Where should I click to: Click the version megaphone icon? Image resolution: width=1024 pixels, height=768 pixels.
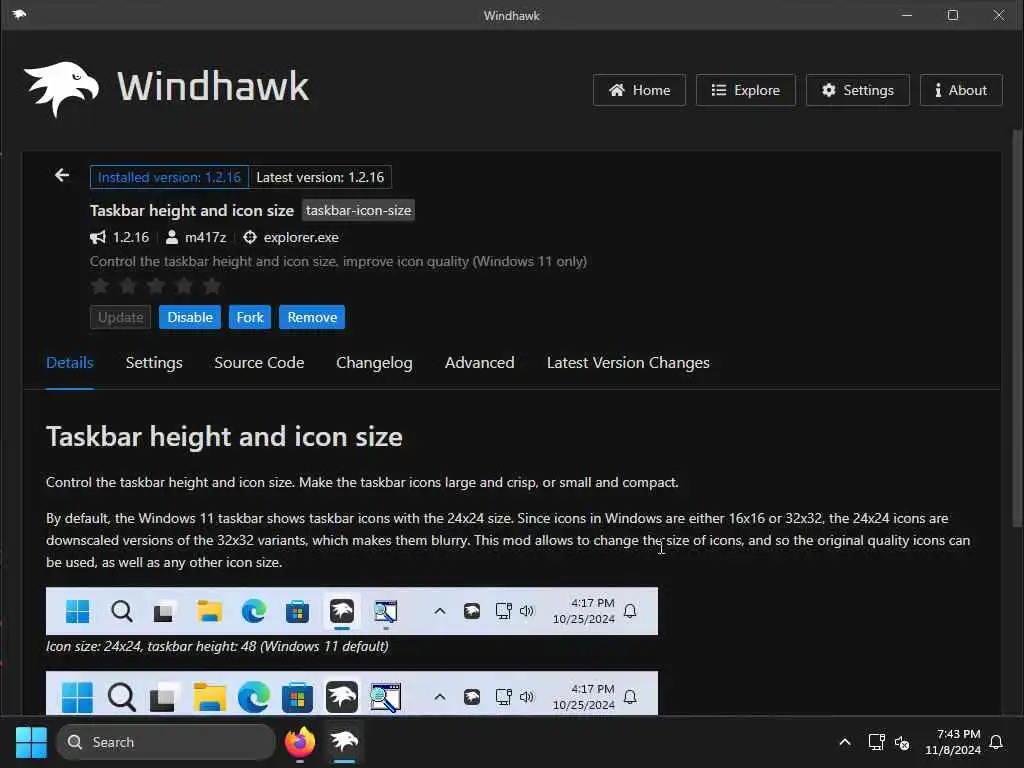[x=98, y=237]
